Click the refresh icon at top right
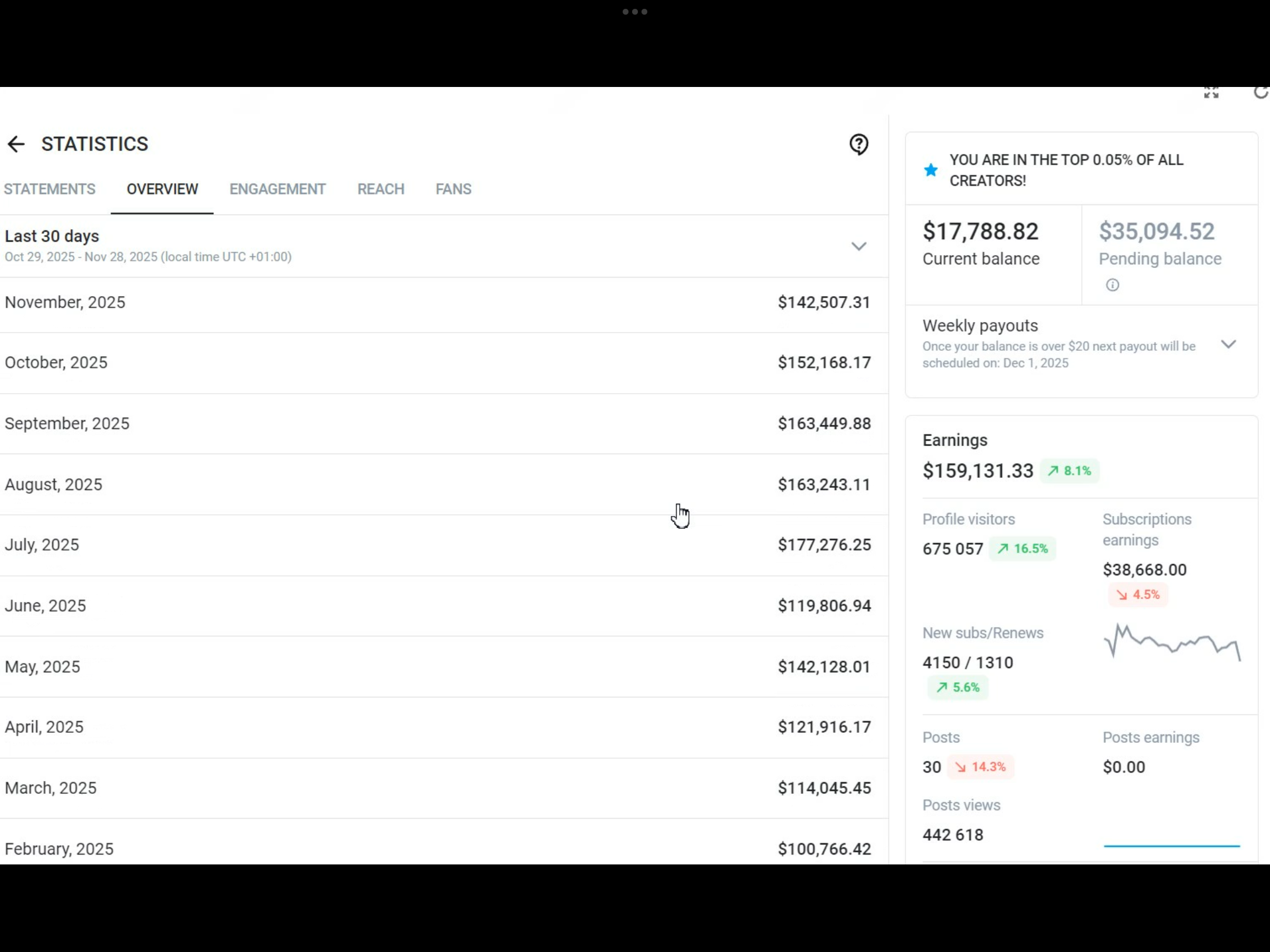 coord(1260,93)
